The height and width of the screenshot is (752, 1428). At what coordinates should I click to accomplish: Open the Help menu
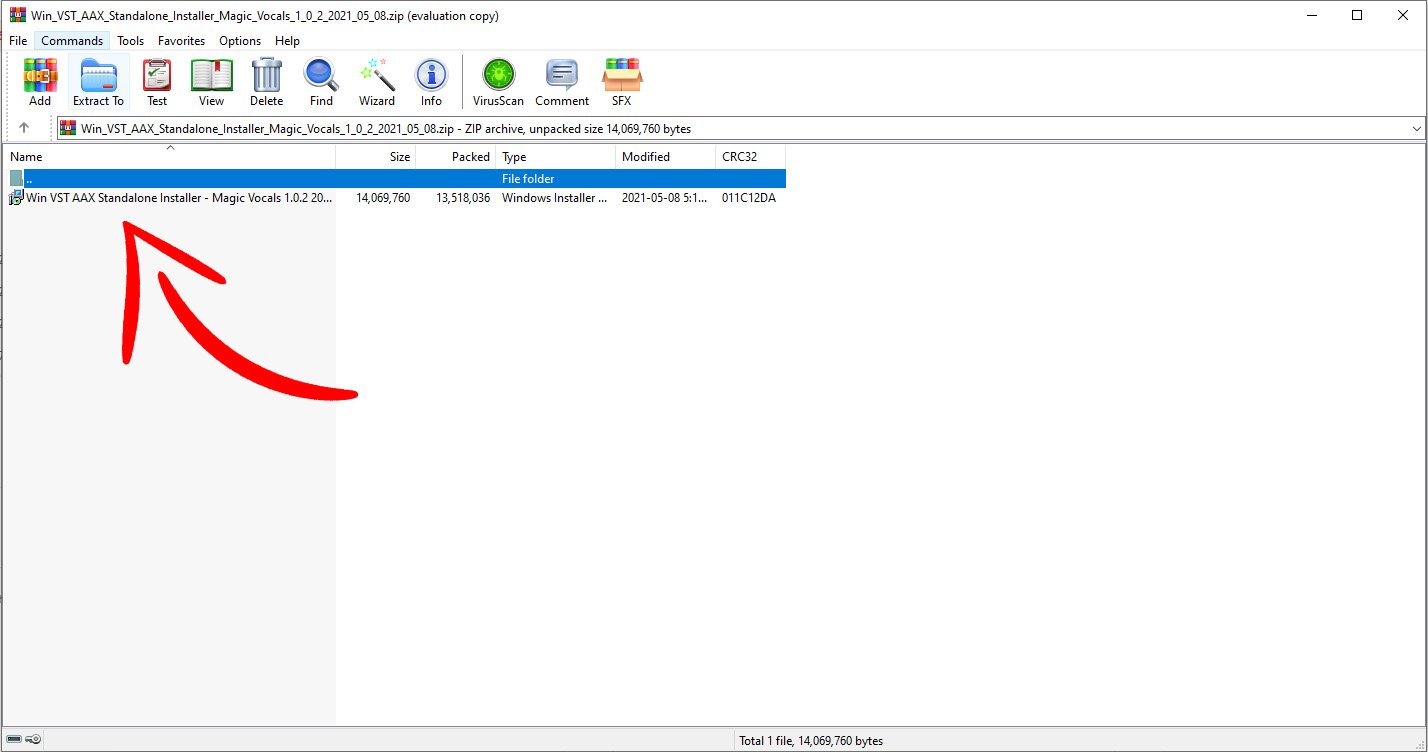[288, 41]
